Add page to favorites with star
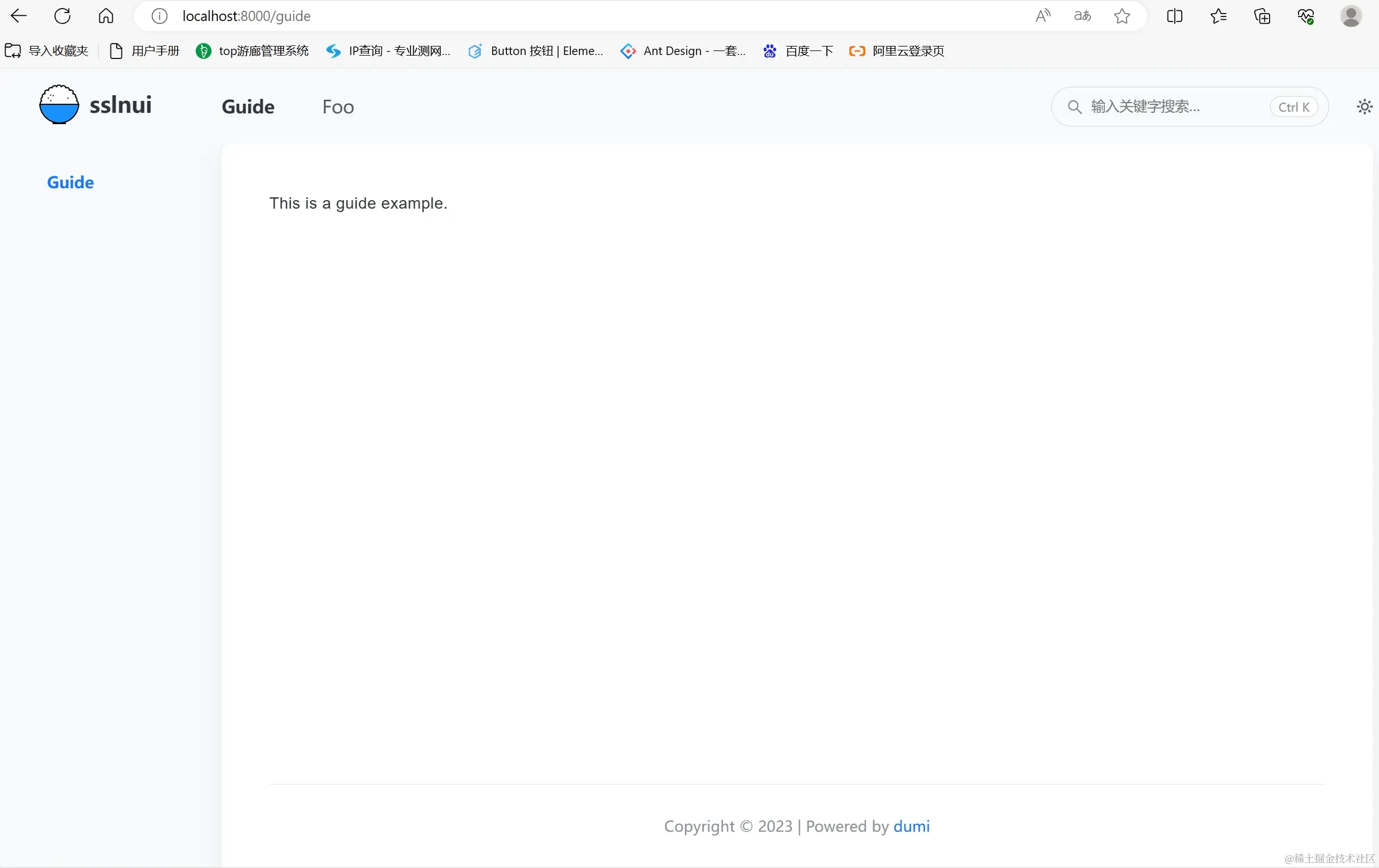The image size is (1379, 868). pyautogui.click(x=1122, y=16)
